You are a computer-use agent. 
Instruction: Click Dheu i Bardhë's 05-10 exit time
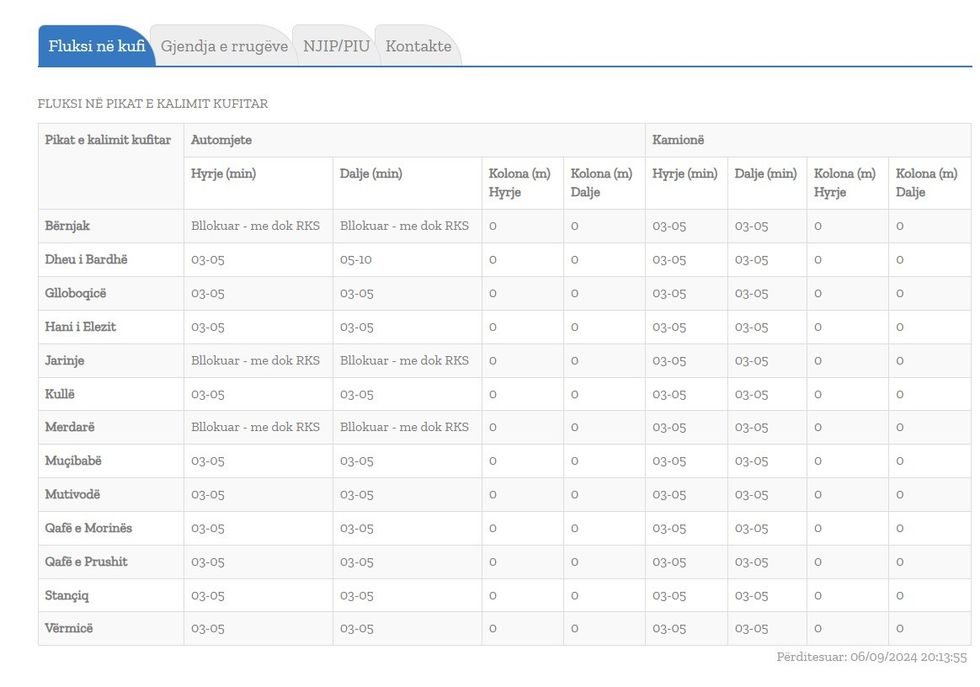point(356,260)
